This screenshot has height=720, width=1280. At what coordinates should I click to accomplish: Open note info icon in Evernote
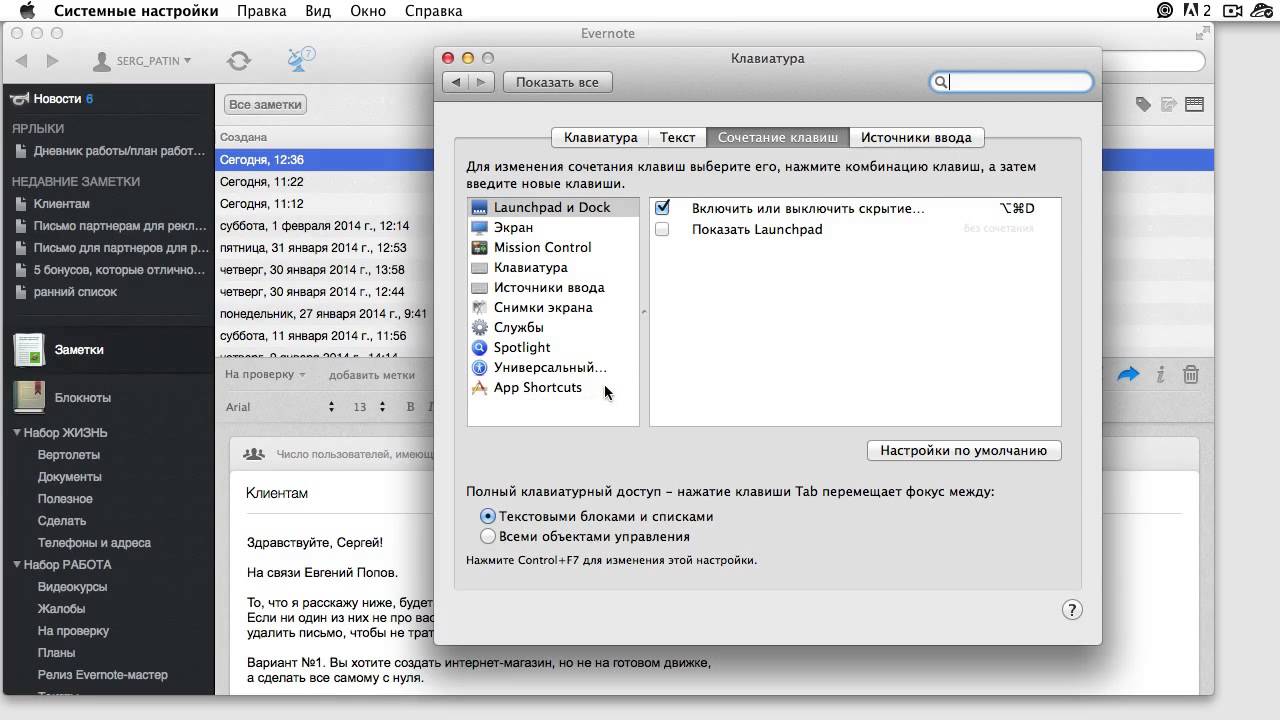click(x=1161, y=375)
